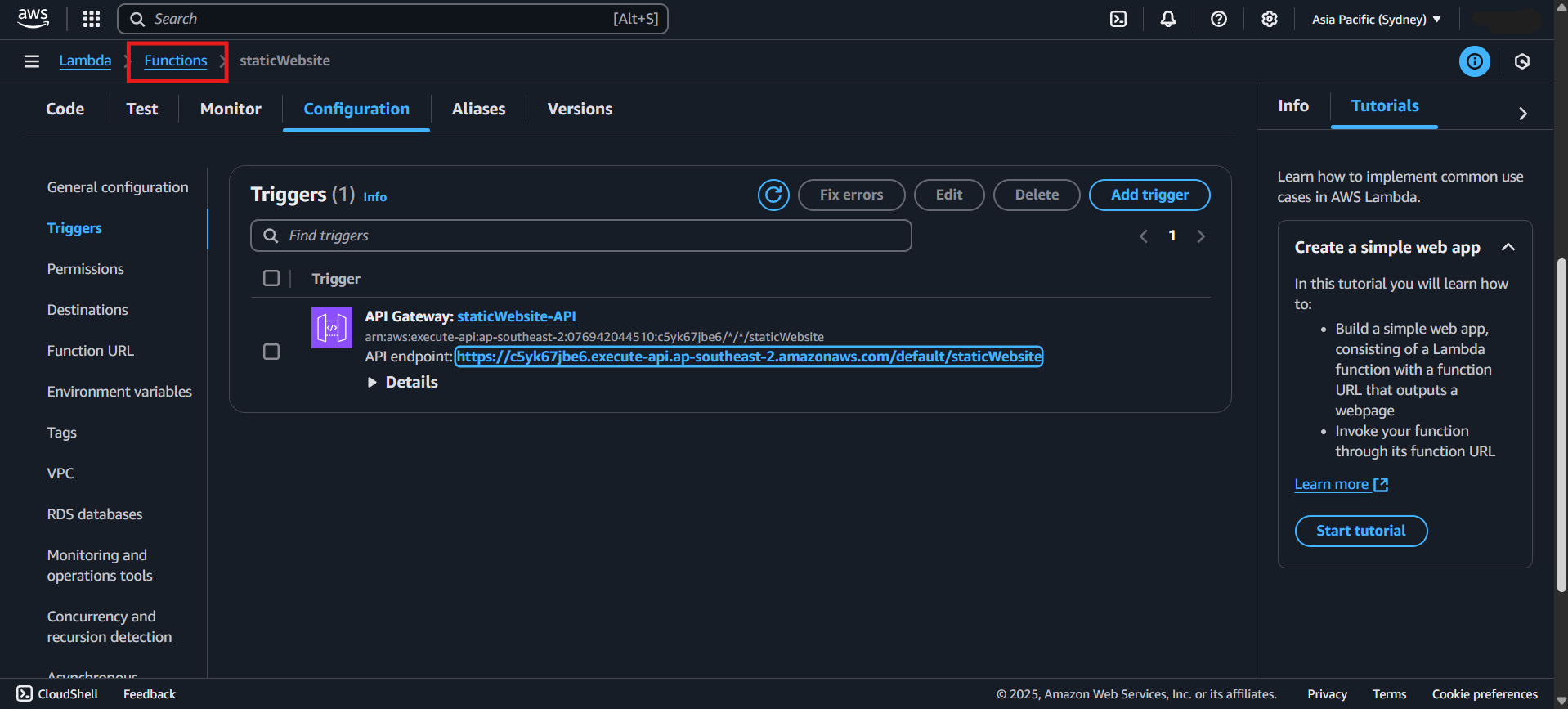Open the Terms link in footer

point(1389,693)
